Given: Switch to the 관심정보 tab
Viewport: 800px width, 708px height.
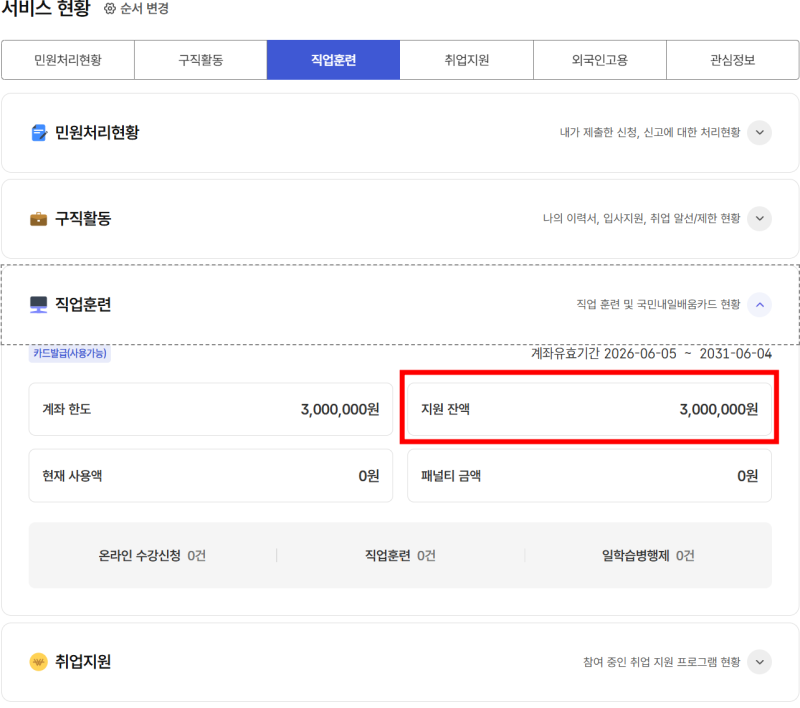Looking at the screenshot, I should 733,60.
